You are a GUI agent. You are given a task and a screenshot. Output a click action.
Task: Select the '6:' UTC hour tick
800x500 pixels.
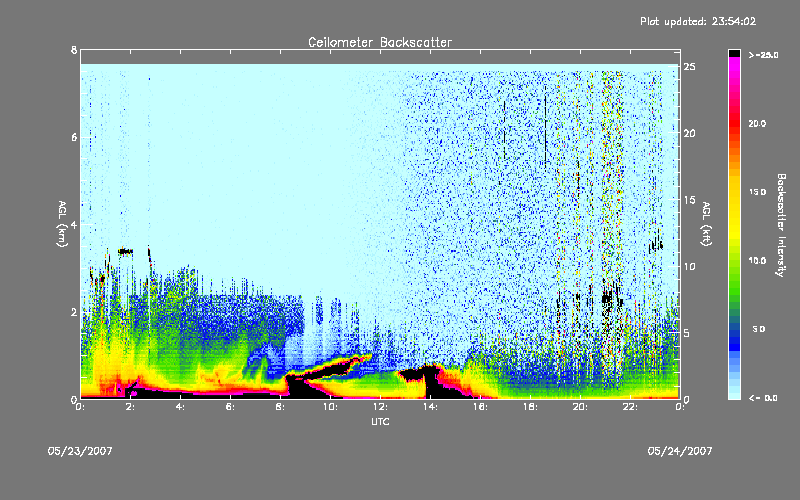coord(231,407)
